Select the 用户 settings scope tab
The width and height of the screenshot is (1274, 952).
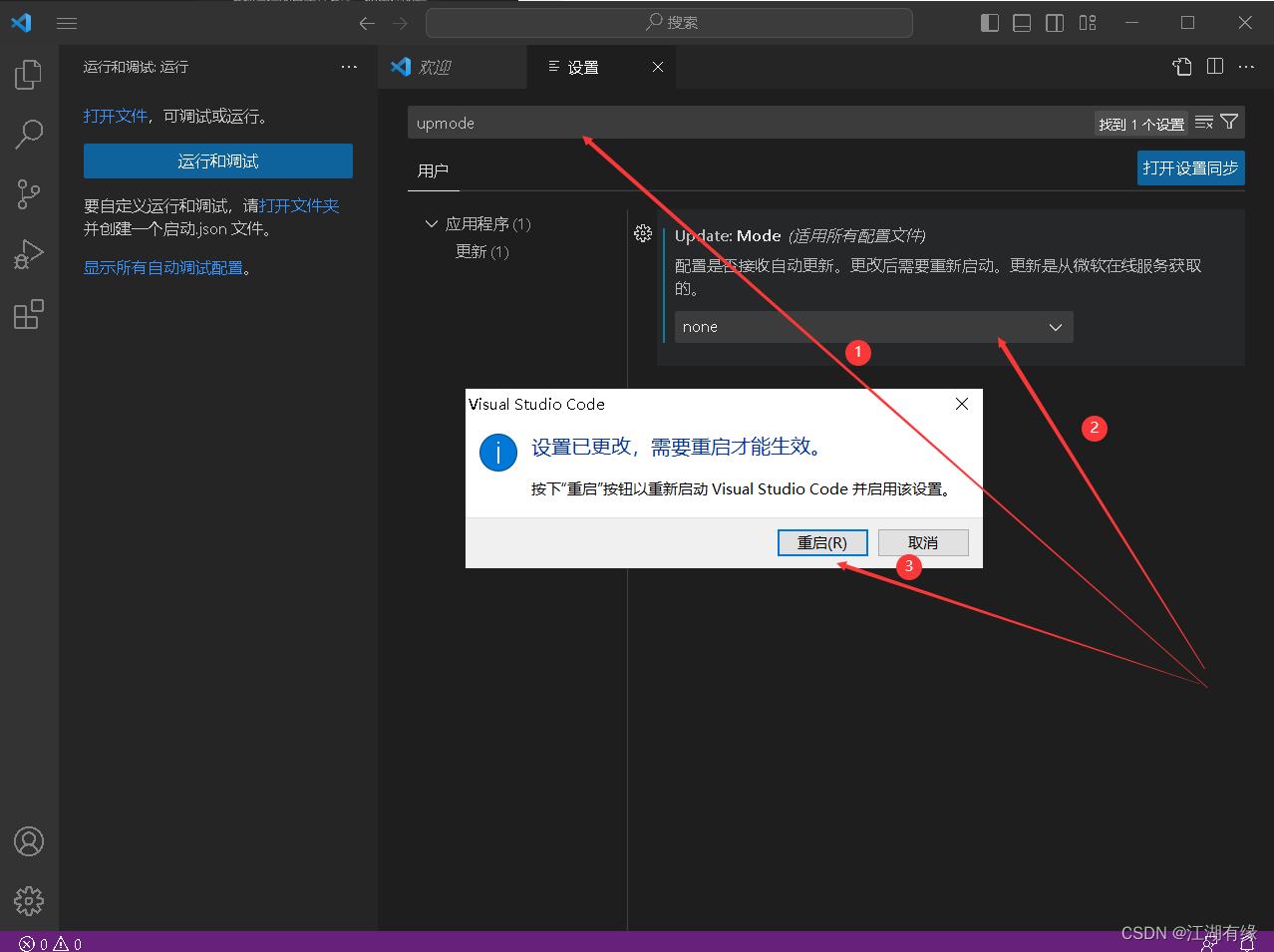tap(434, 170)
